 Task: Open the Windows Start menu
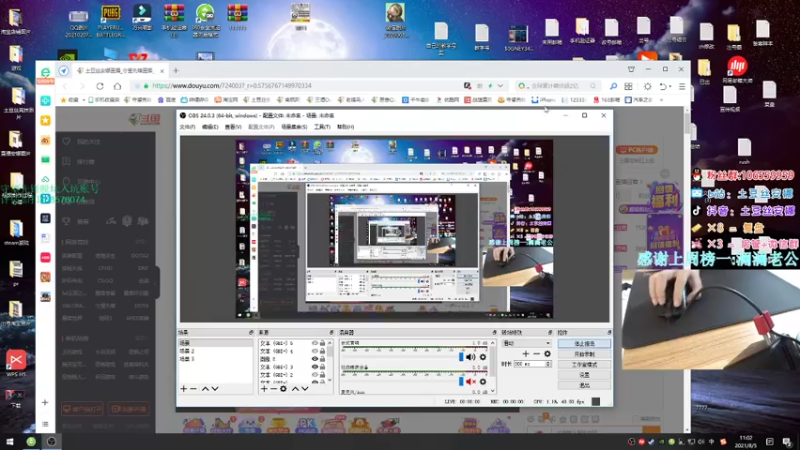tap(10, 442)
